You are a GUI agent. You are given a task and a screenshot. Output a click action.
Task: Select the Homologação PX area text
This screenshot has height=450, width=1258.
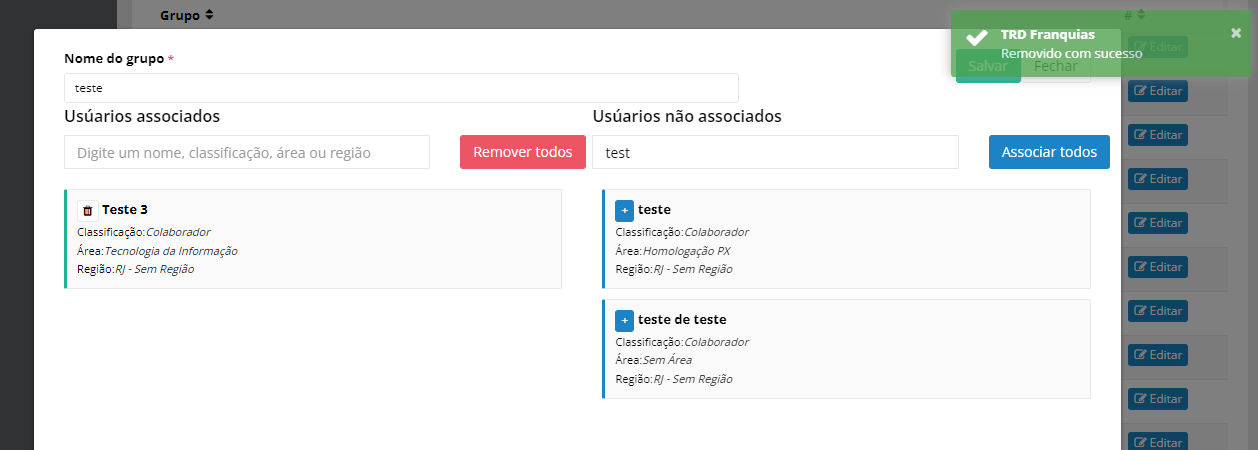[x=686, y=251]
